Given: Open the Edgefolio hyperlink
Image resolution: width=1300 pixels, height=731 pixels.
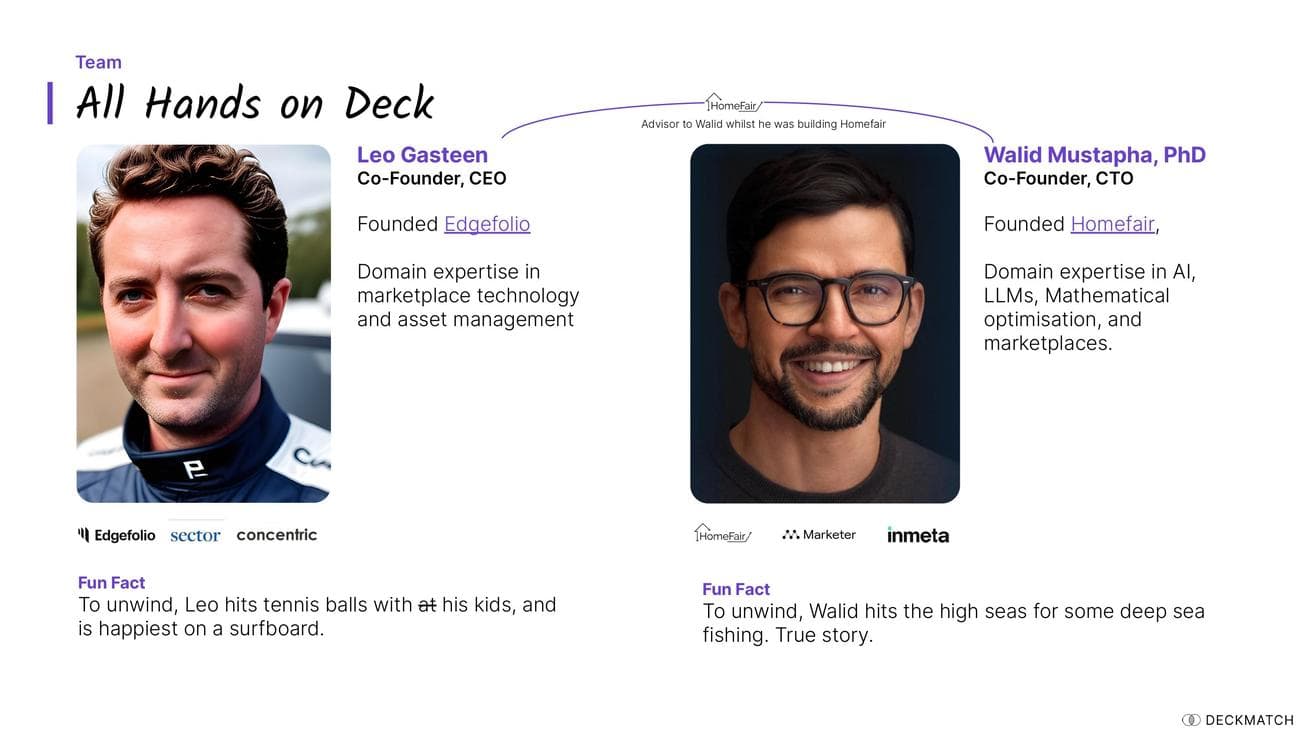Looking at the screenshot, I should [487, 224].
